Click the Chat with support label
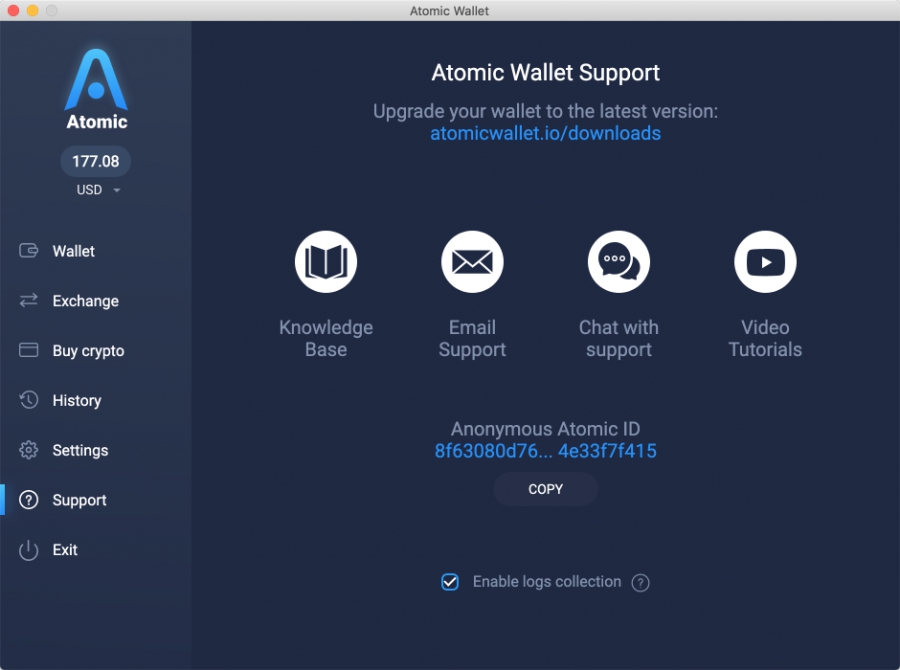Viewport: 900px width, 670px height. (619, 338)
